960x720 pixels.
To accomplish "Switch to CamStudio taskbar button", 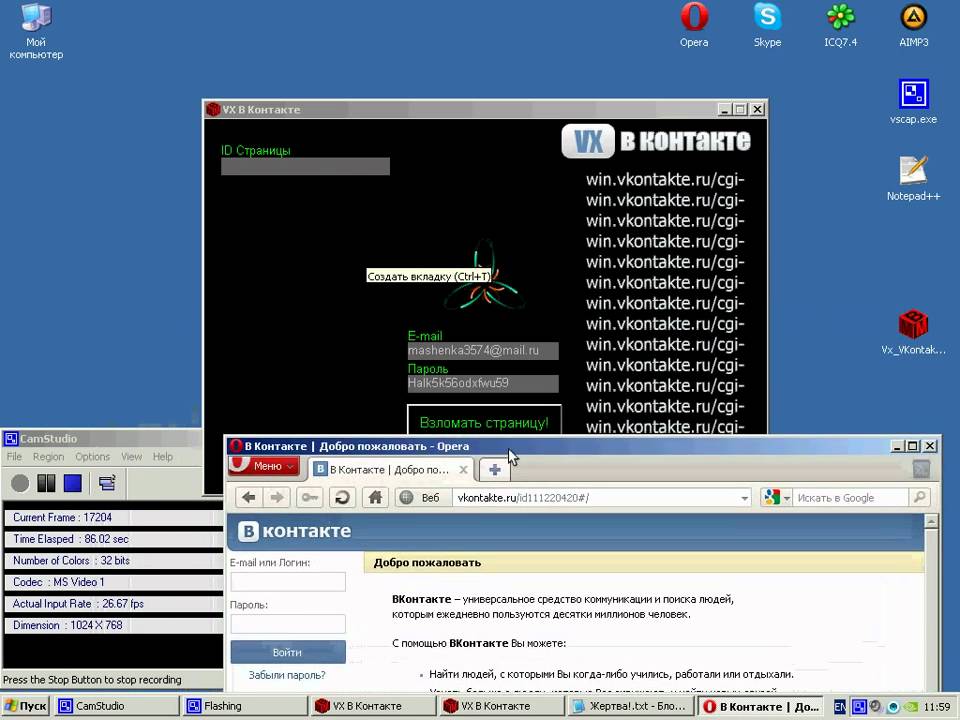I will click(x=116, y=706).
